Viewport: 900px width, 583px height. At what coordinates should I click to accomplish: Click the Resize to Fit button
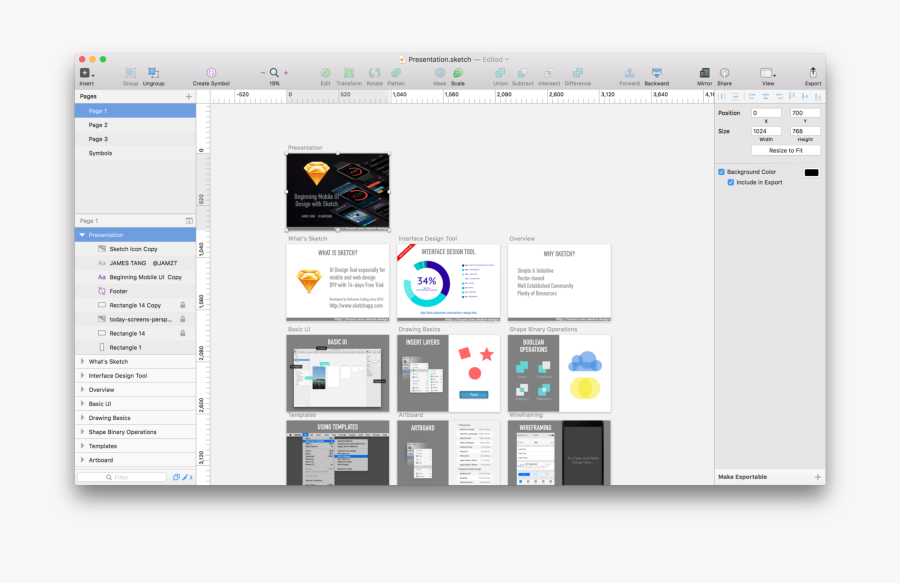coord(786,150)
